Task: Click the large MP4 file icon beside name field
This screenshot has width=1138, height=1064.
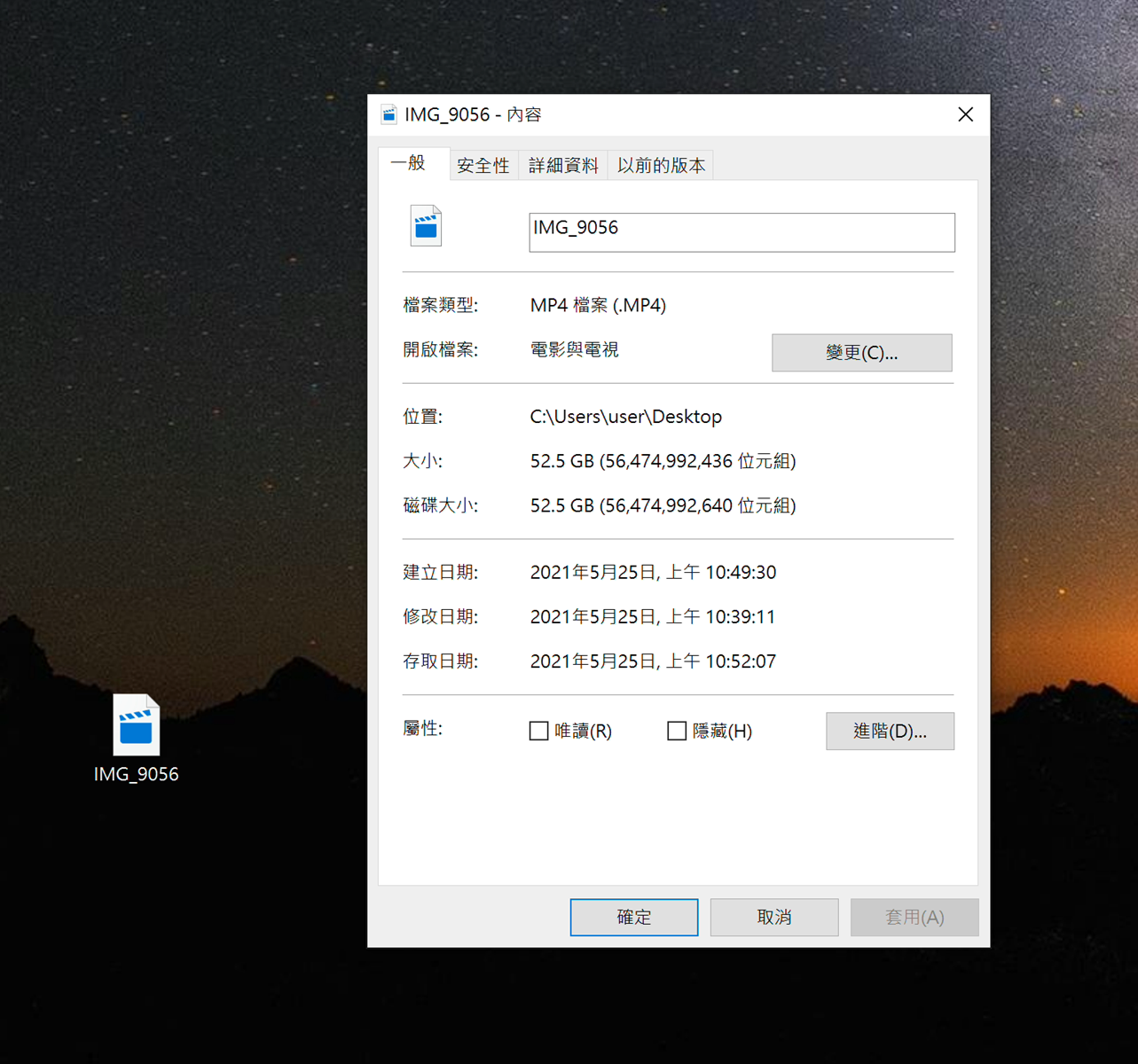Action: pos(426,226)
